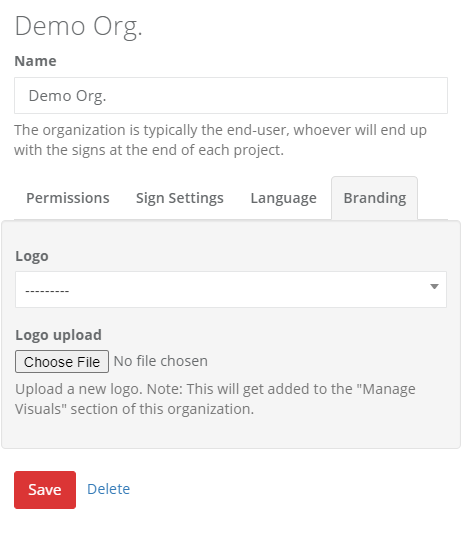This screenshot has height=538, width=469.
Task: Focus the Name input field
Action: (231, 95)
